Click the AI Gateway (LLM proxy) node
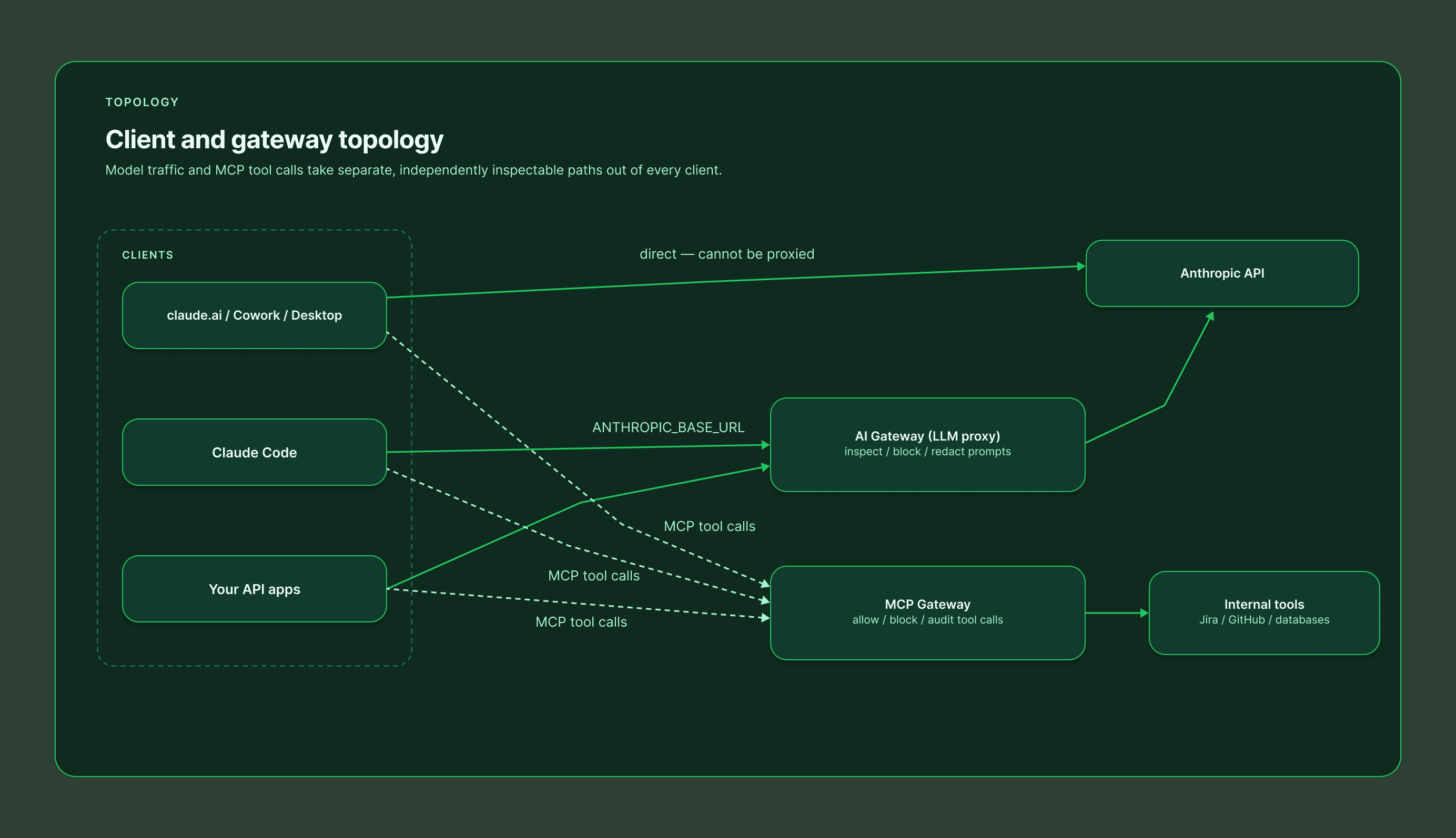 [927, 445]
